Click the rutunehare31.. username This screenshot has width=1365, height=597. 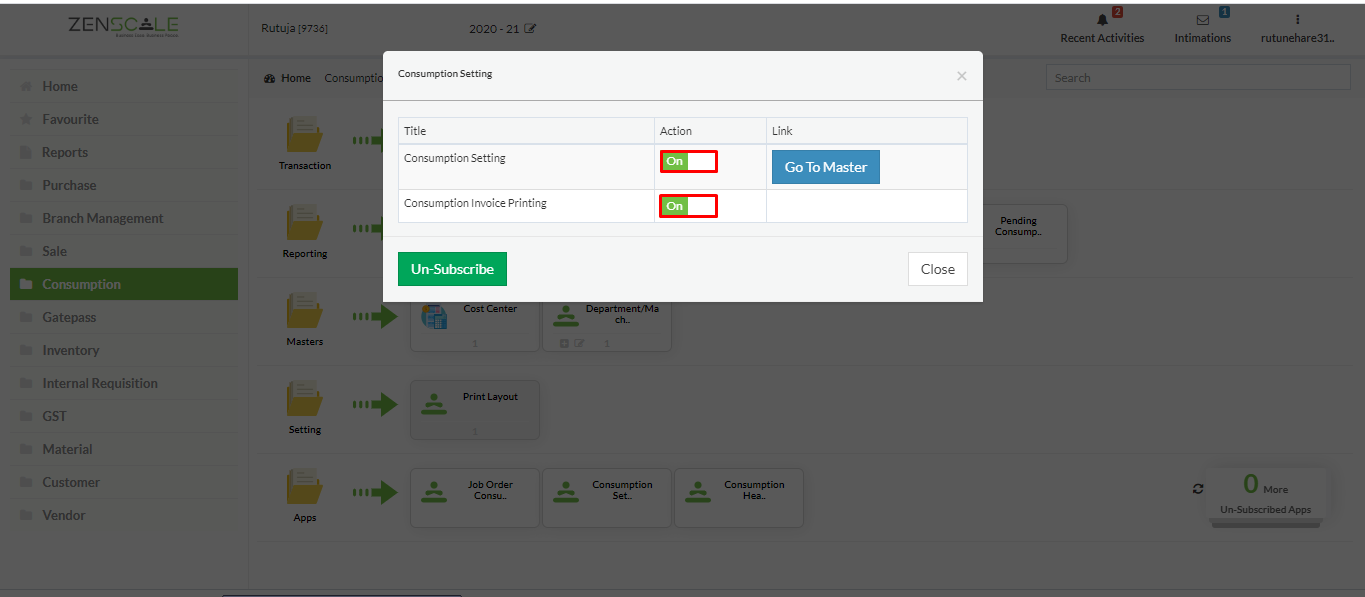tap(1298, 38)
